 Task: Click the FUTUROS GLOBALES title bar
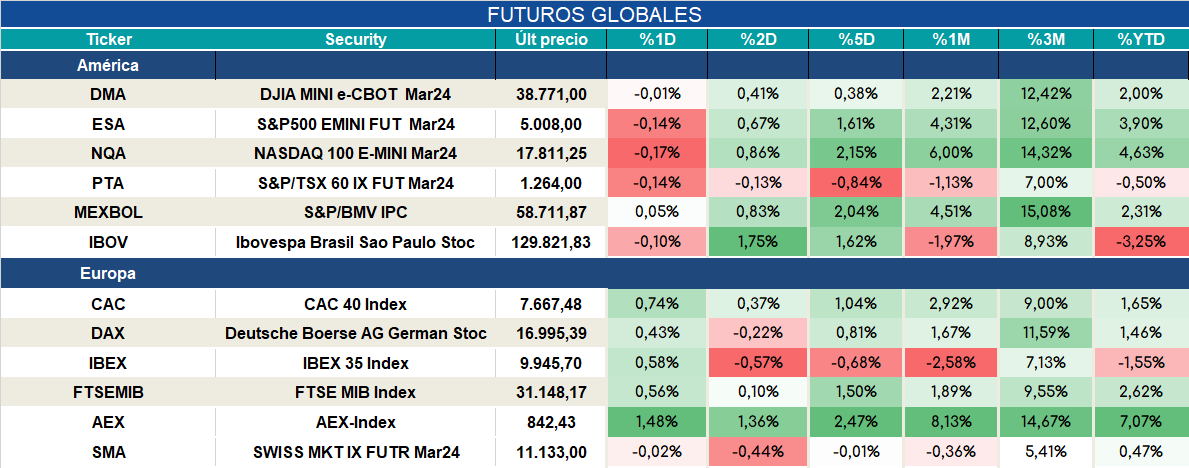point(594,14)
